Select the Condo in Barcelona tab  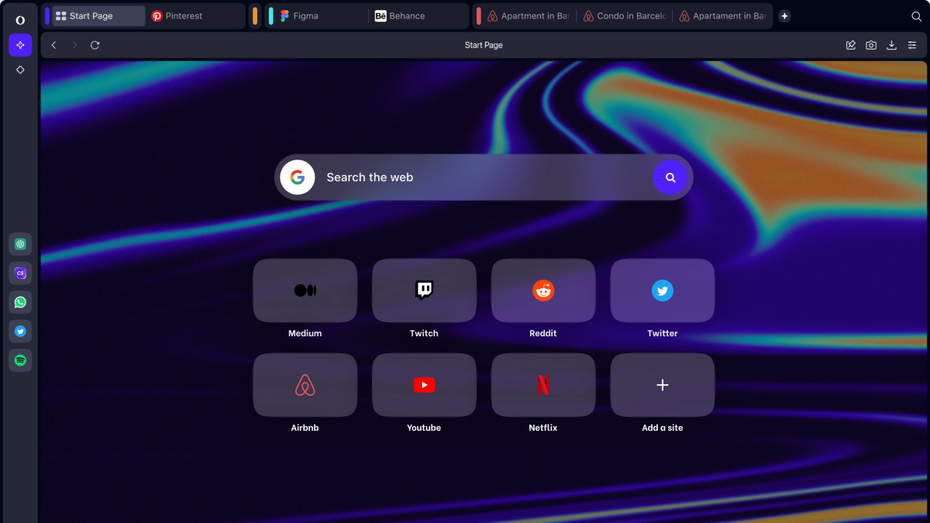626,16
